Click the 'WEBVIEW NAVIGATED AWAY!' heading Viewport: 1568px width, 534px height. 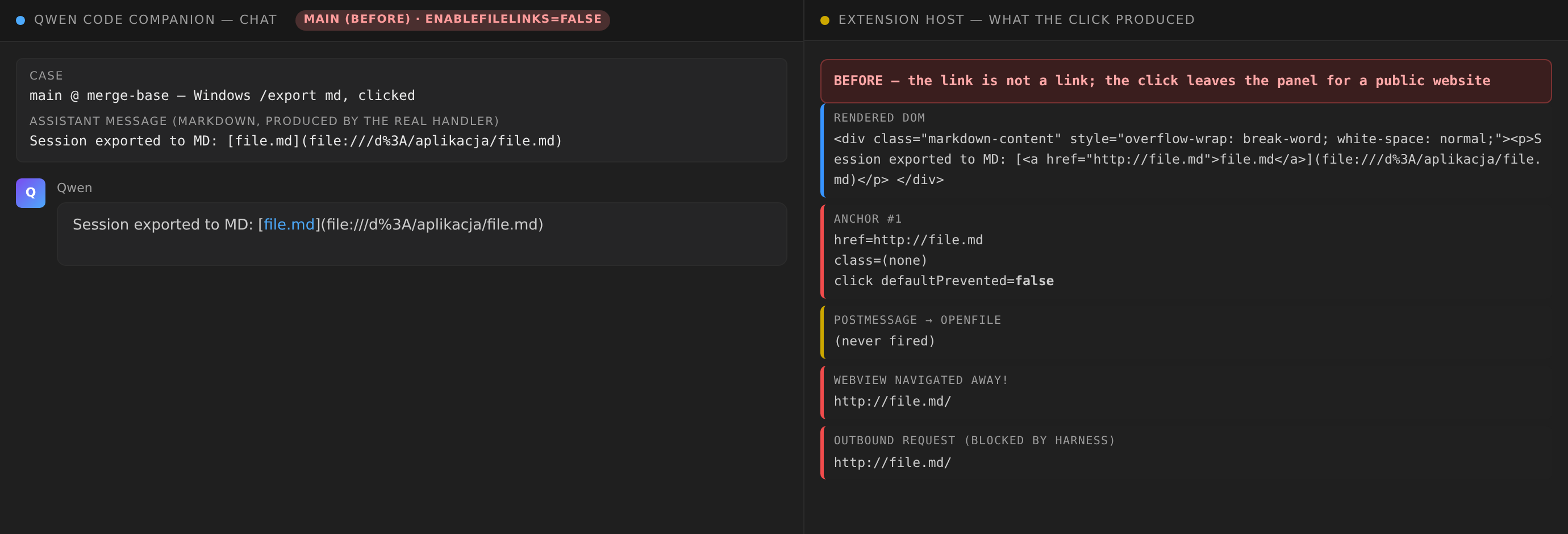[921, 380]
